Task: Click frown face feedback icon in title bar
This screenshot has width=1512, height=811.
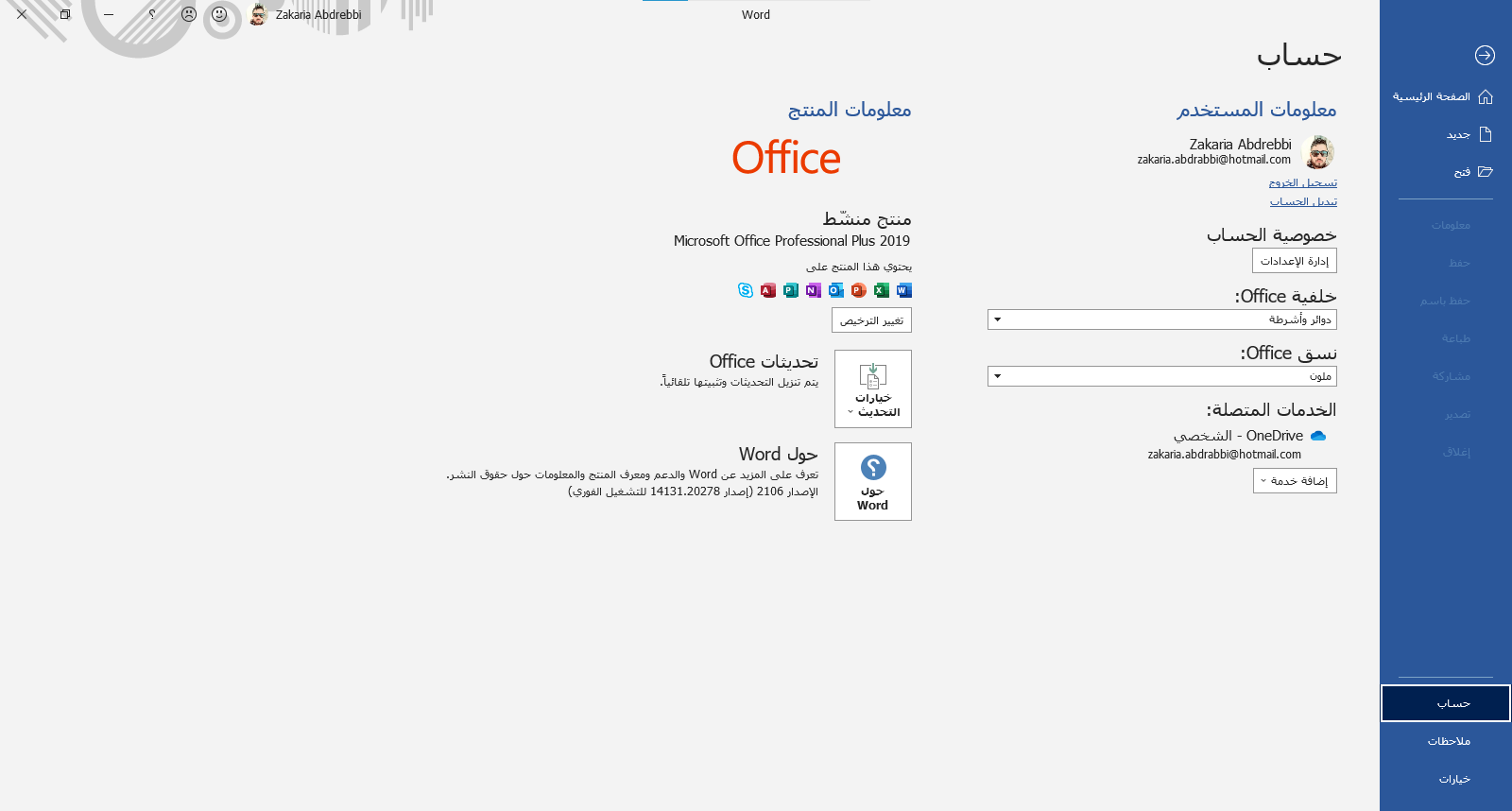Action: [189, 14]
